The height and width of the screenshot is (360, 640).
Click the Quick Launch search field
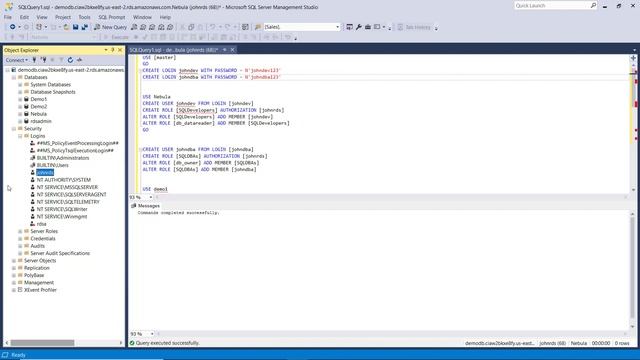(x=552, y=6)
